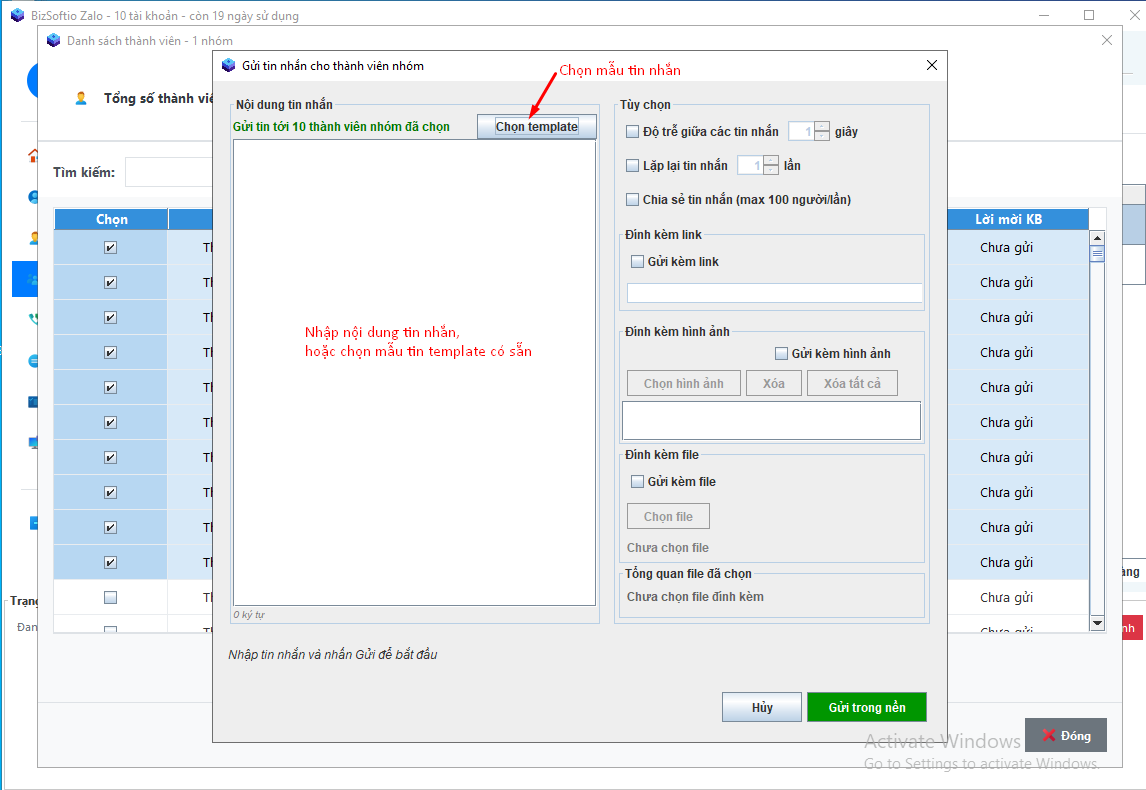
Task: Toggle the Lặp lại tin nhắn checkbox
Action: (x=632, y=166)
